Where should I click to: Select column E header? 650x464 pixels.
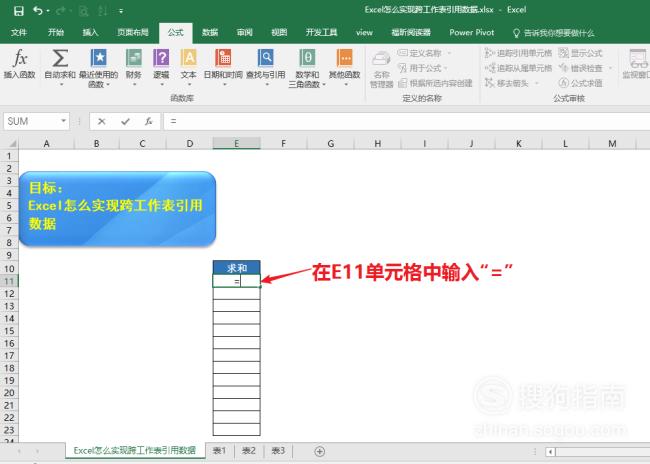click(x=236, y=143)
